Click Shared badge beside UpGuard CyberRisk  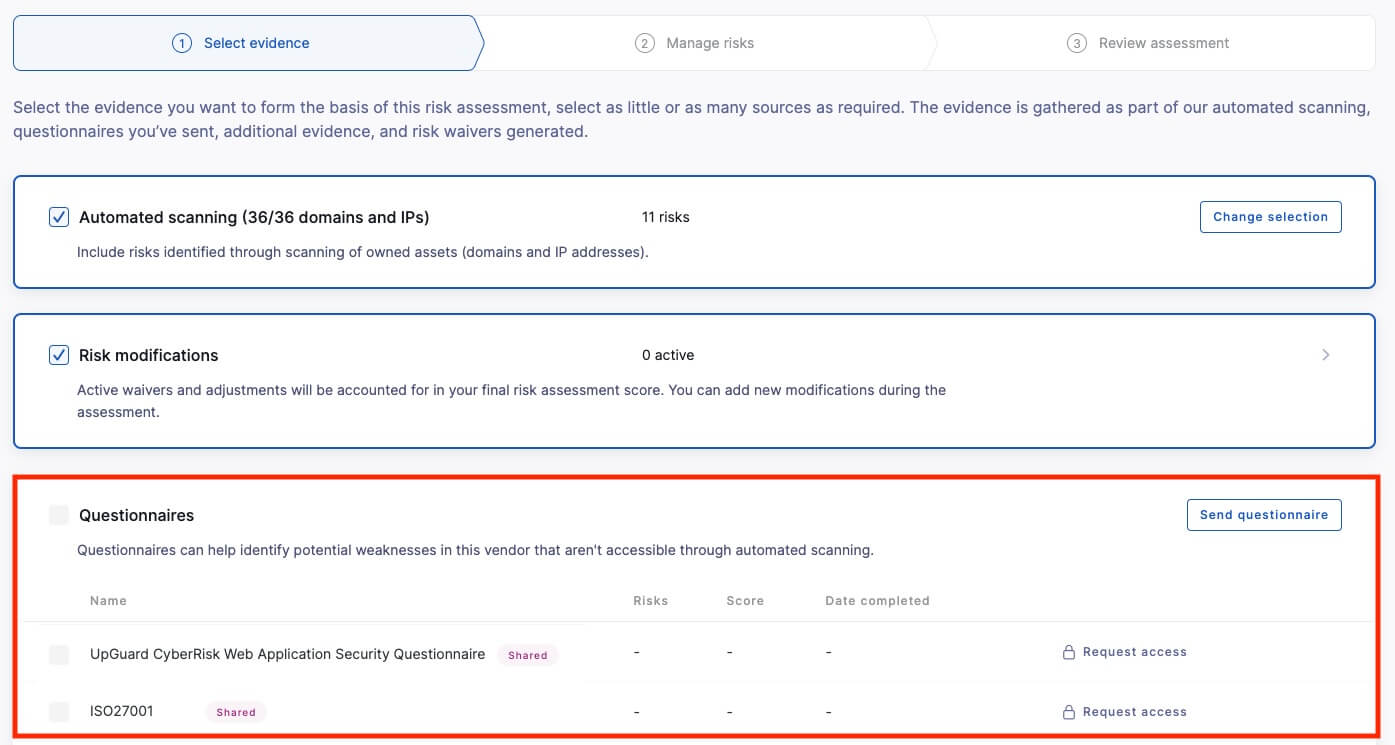(527, 655)
